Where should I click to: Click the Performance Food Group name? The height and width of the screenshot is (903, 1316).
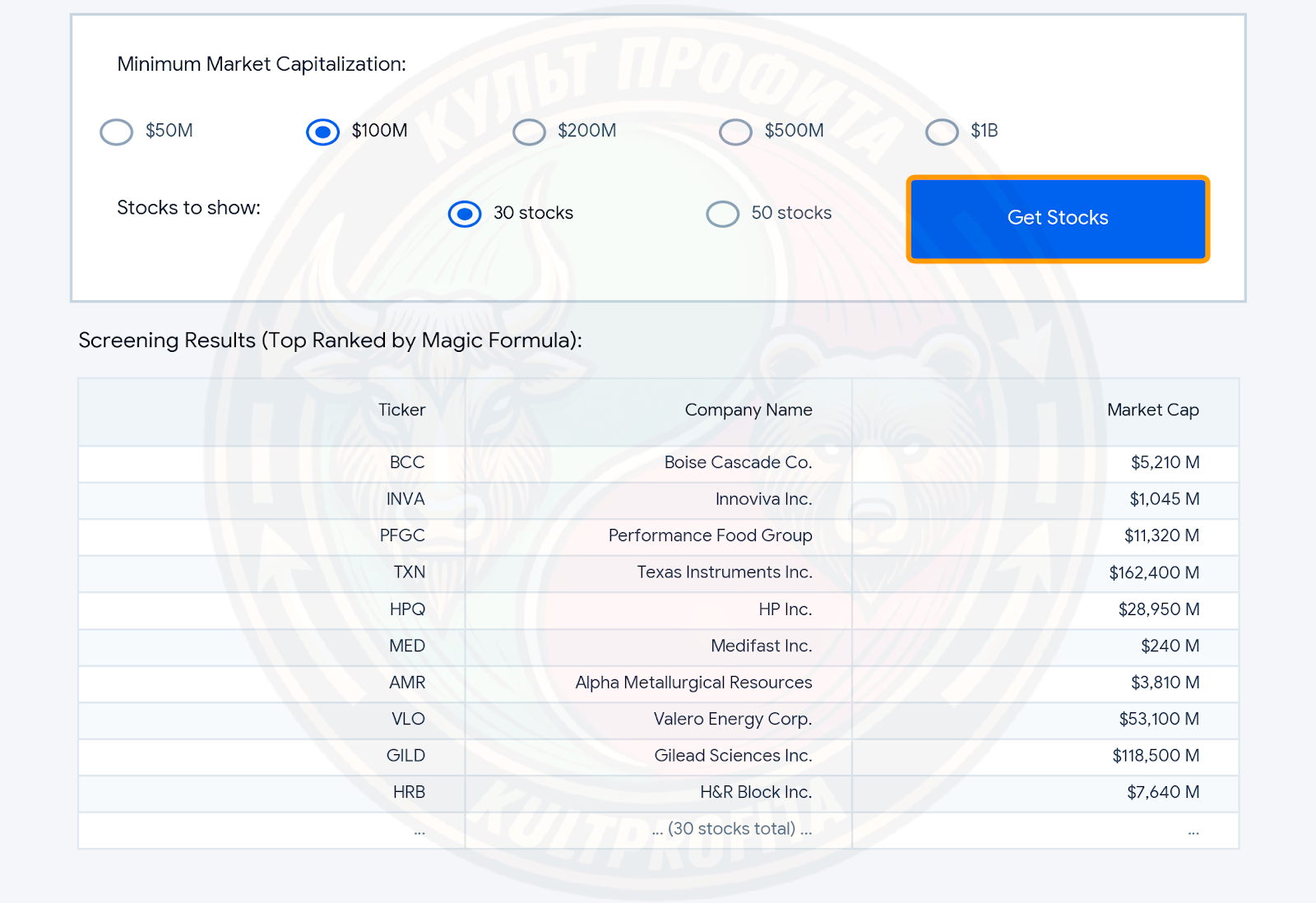pyautogui.click(x=710, y=535)
